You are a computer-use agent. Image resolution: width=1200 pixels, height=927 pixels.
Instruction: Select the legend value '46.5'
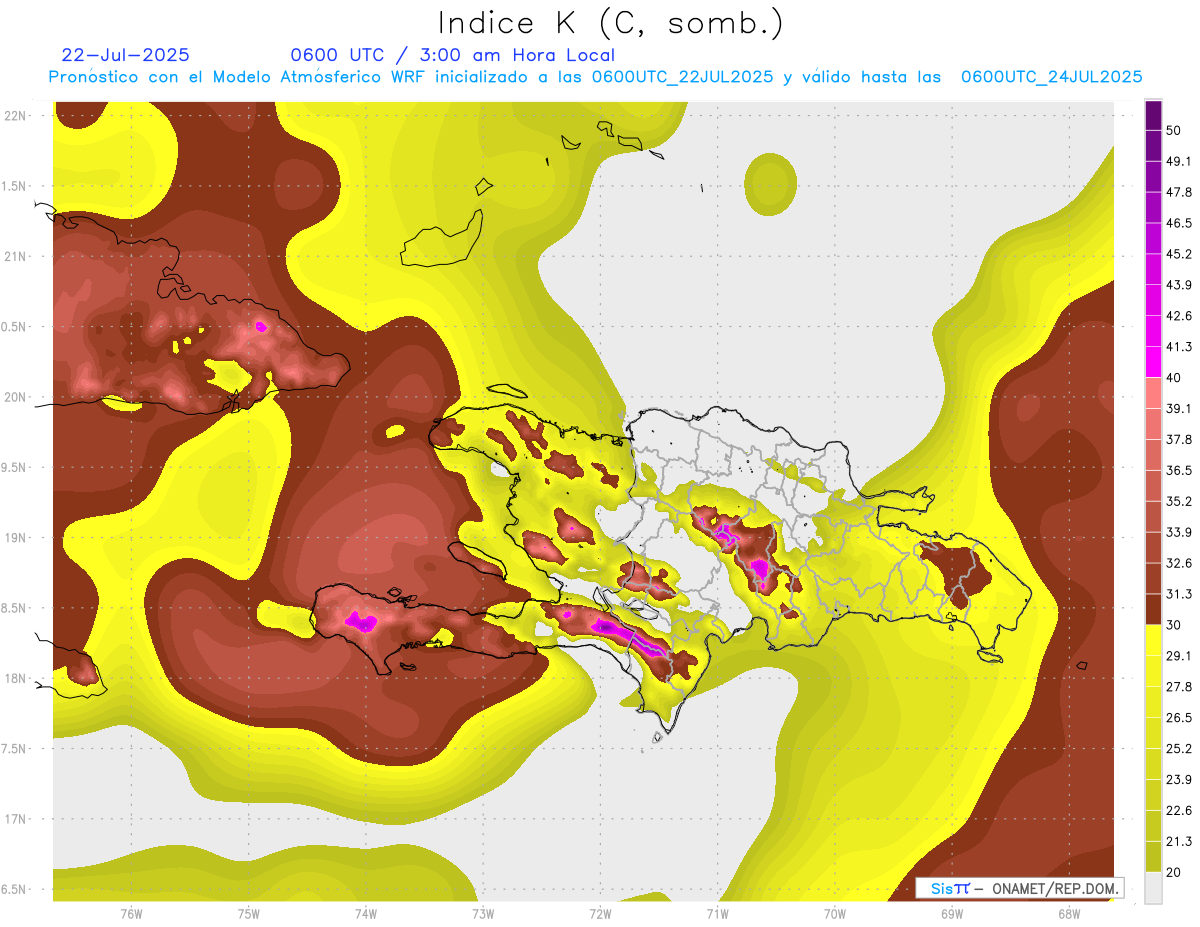pos(1179,223)
